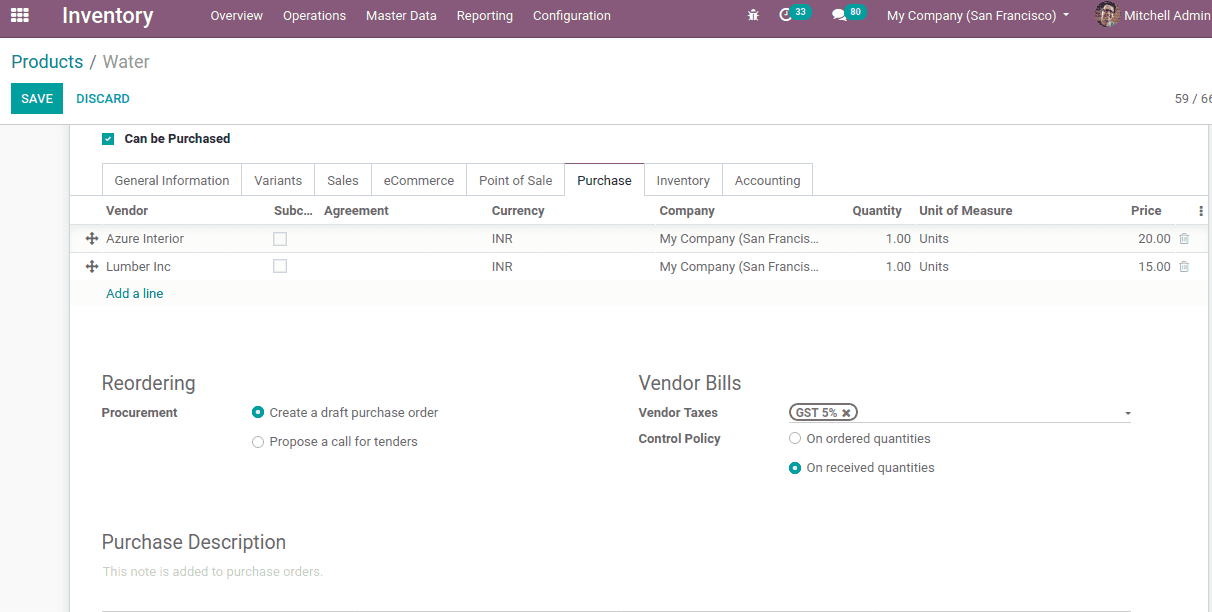Click Add a line link

[135, 294]
